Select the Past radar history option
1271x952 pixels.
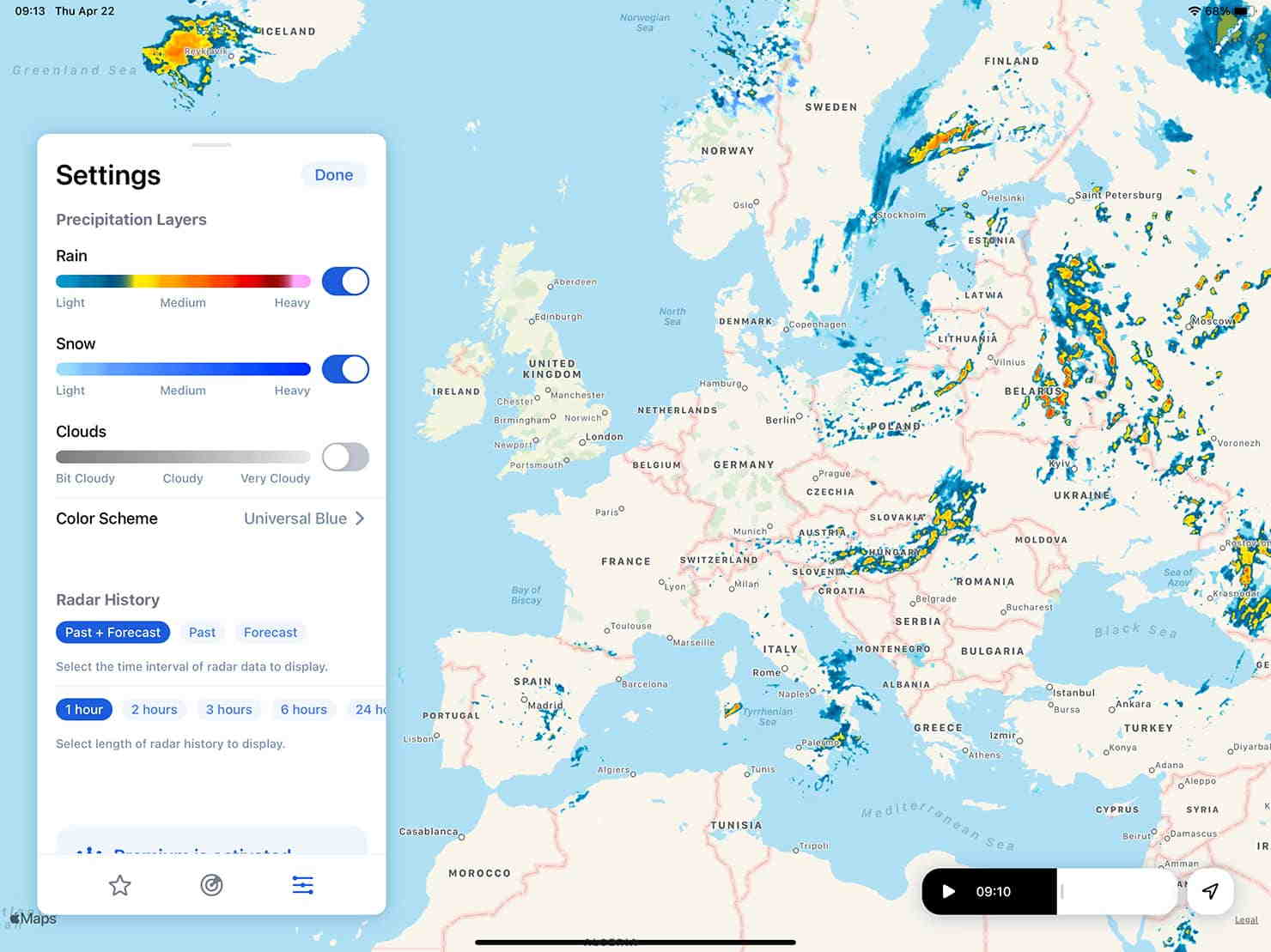pyautogui.click(x=202, y=633)
